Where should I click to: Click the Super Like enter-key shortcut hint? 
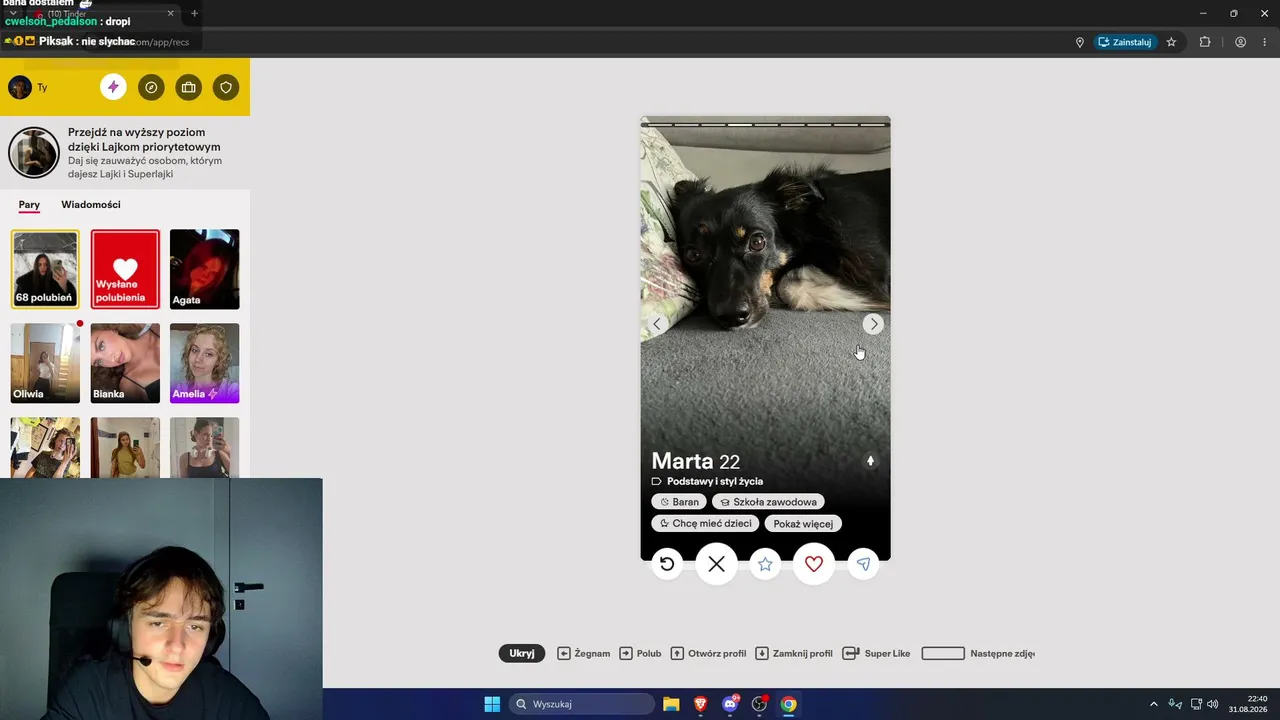pos(876,653)
